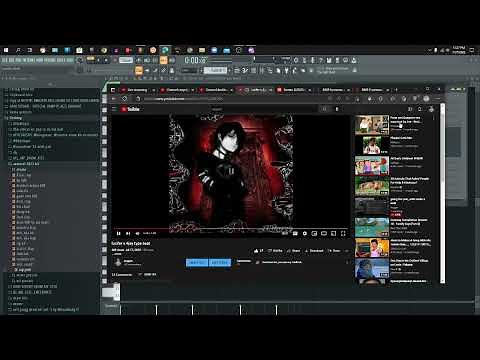480x360 pixels.
Task: Click the browser address bar
Action: tap(233, 99)
